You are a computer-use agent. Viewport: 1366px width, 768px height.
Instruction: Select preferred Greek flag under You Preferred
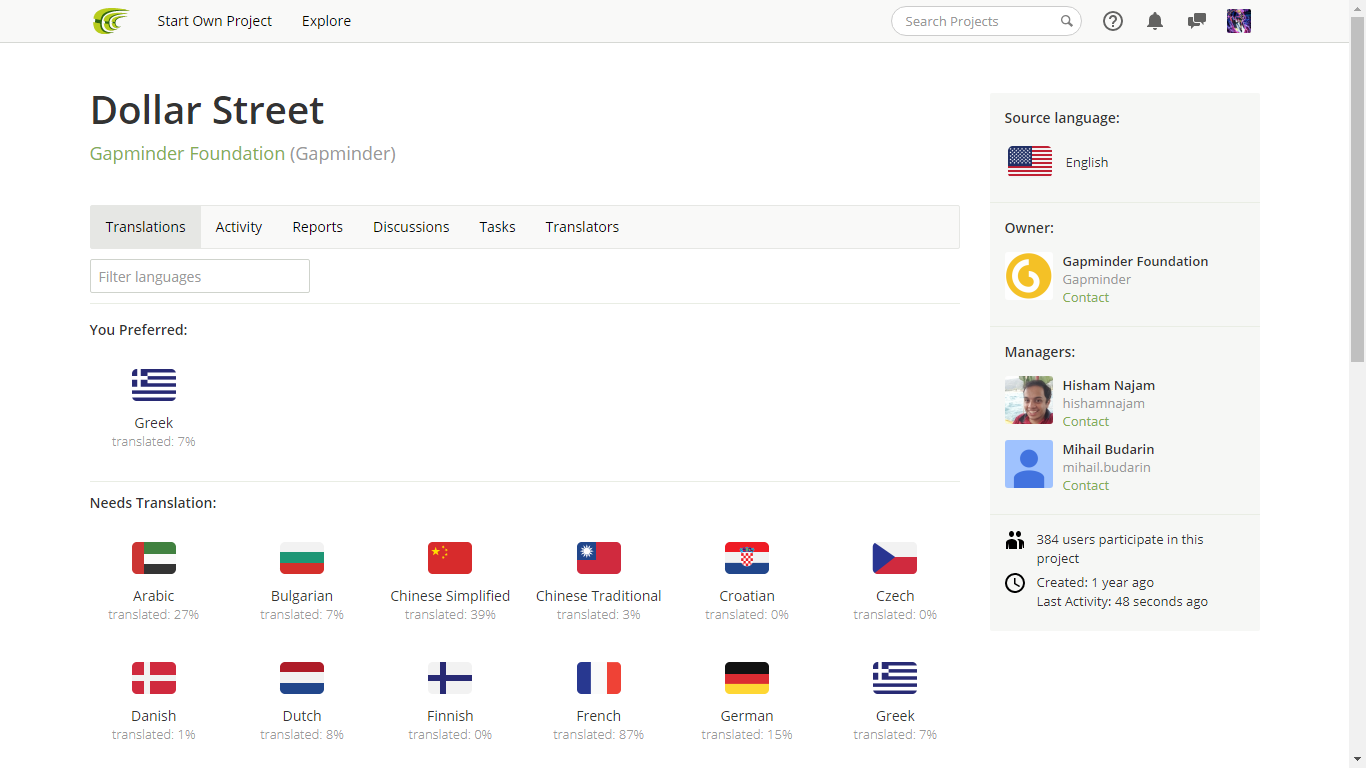point(154,385)
